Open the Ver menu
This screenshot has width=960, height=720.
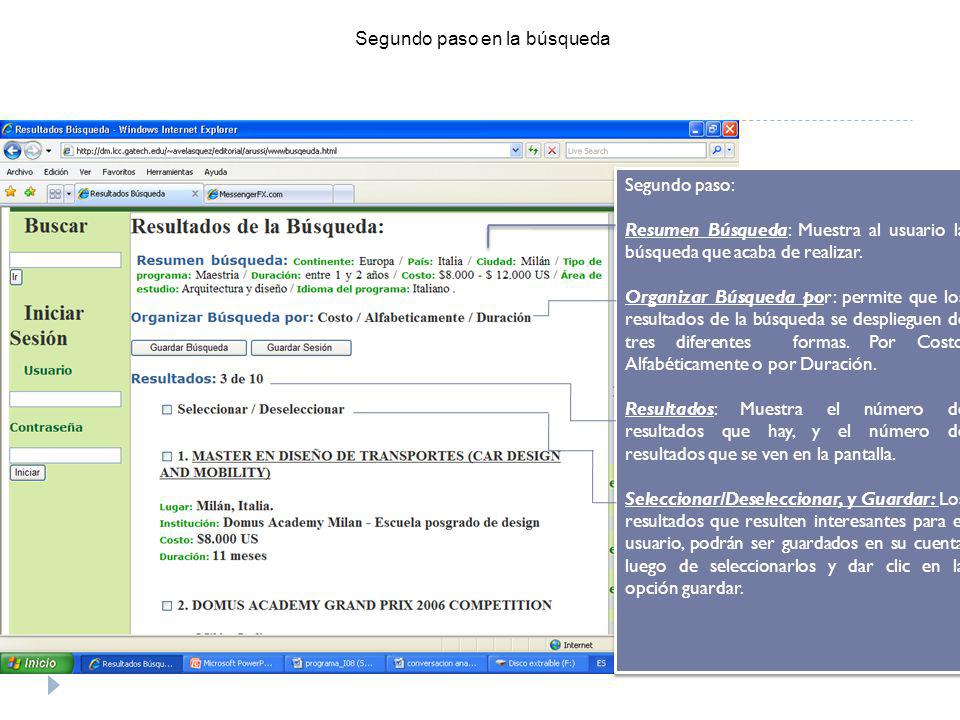[x=85, y=172]
